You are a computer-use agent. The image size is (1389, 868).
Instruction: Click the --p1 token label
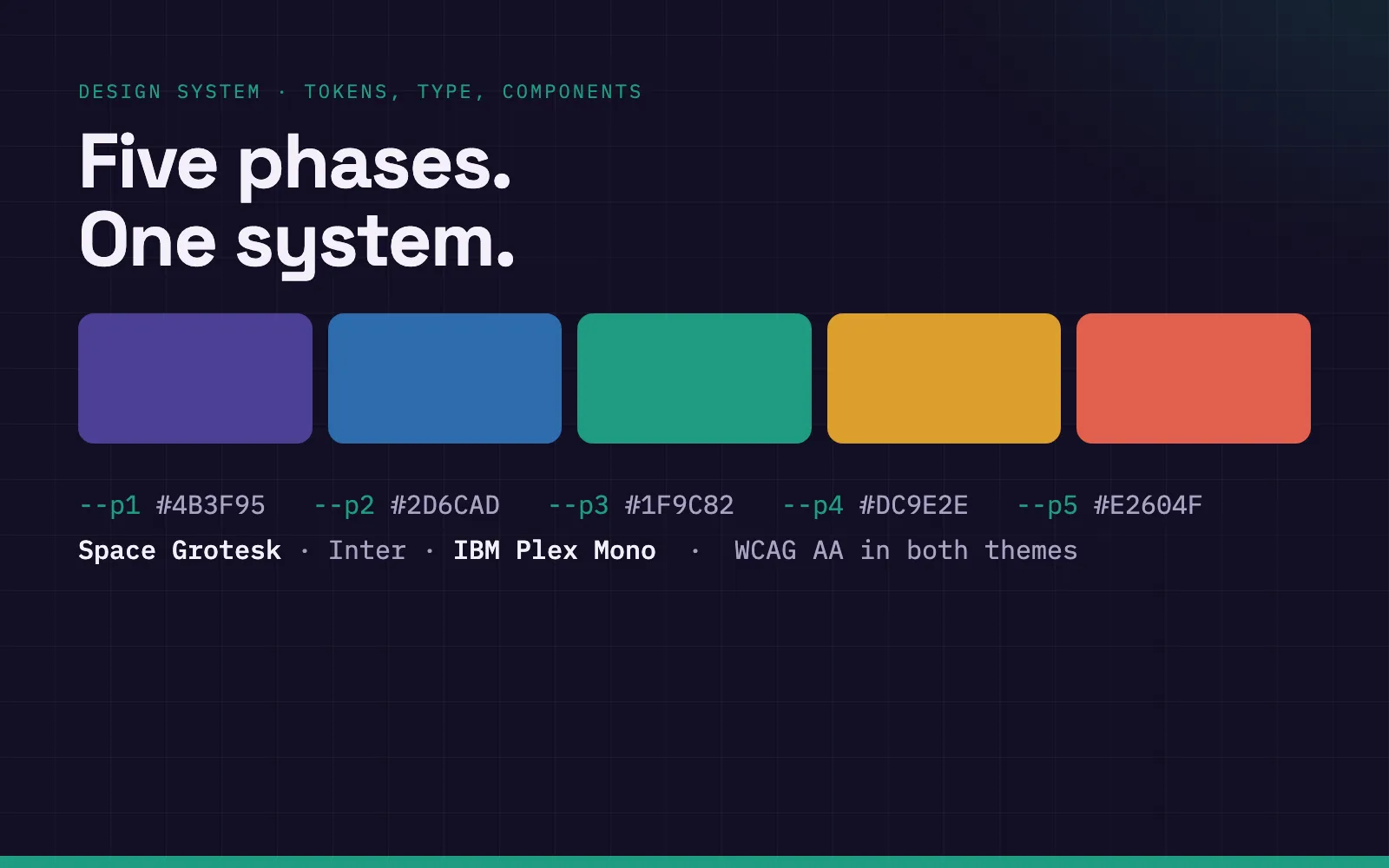pyautogui.click(x=109, y=505)
